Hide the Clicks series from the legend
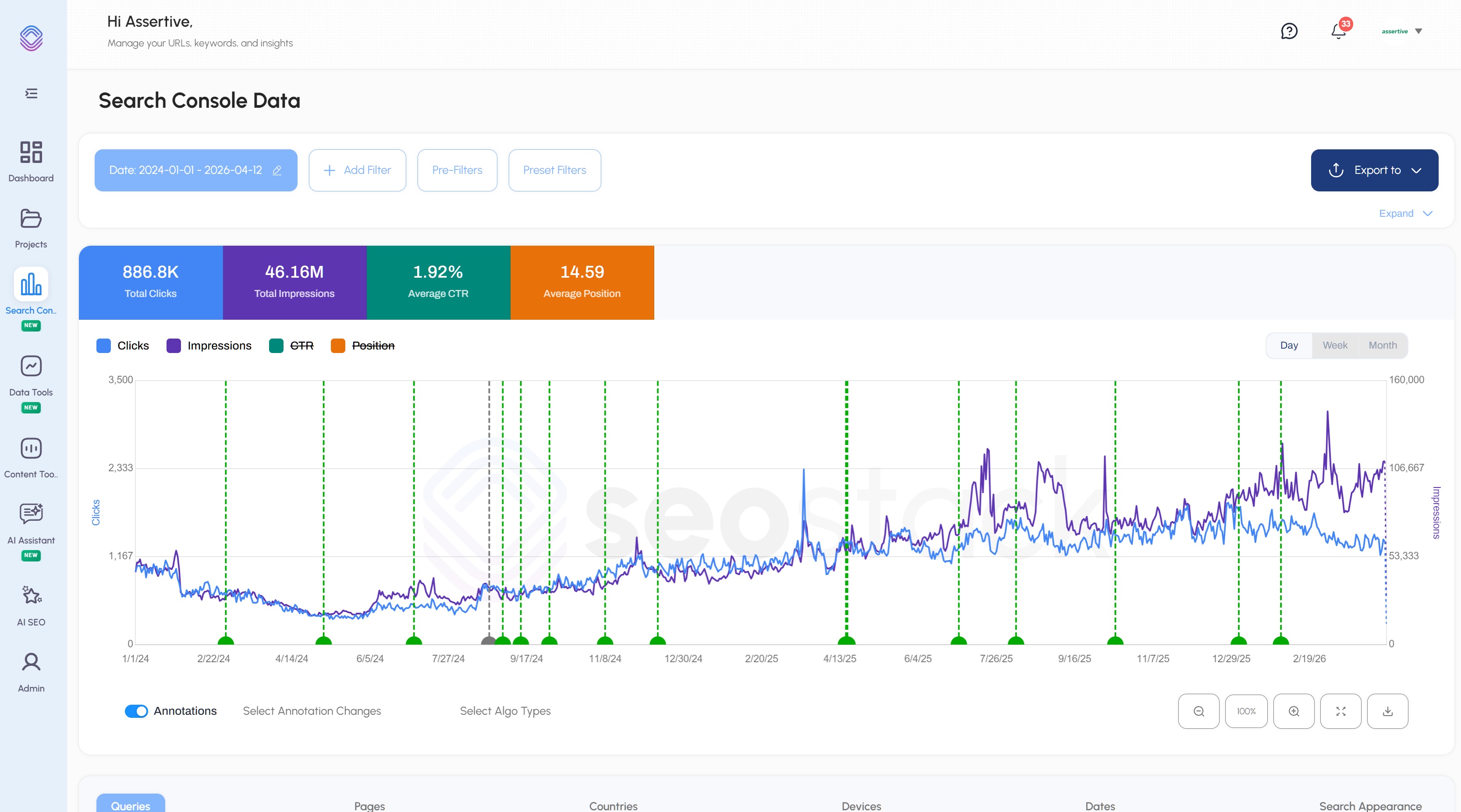 tap(133, 345)
